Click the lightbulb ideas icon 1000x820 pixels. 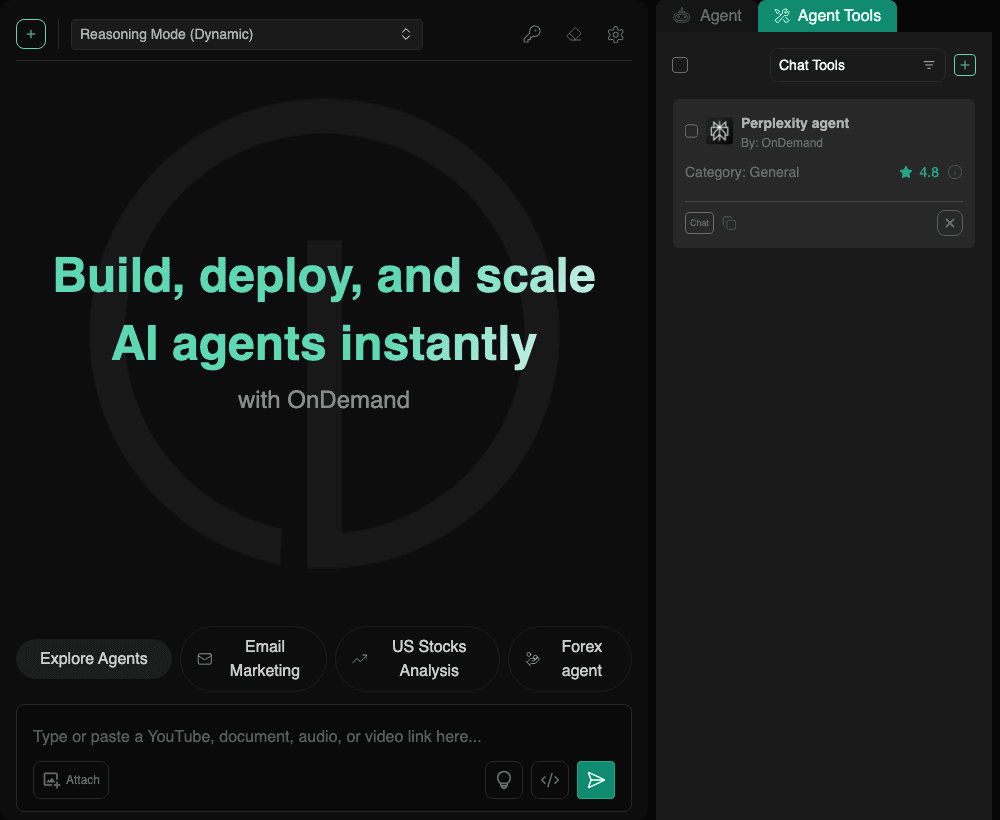click(x=504, y=780)
